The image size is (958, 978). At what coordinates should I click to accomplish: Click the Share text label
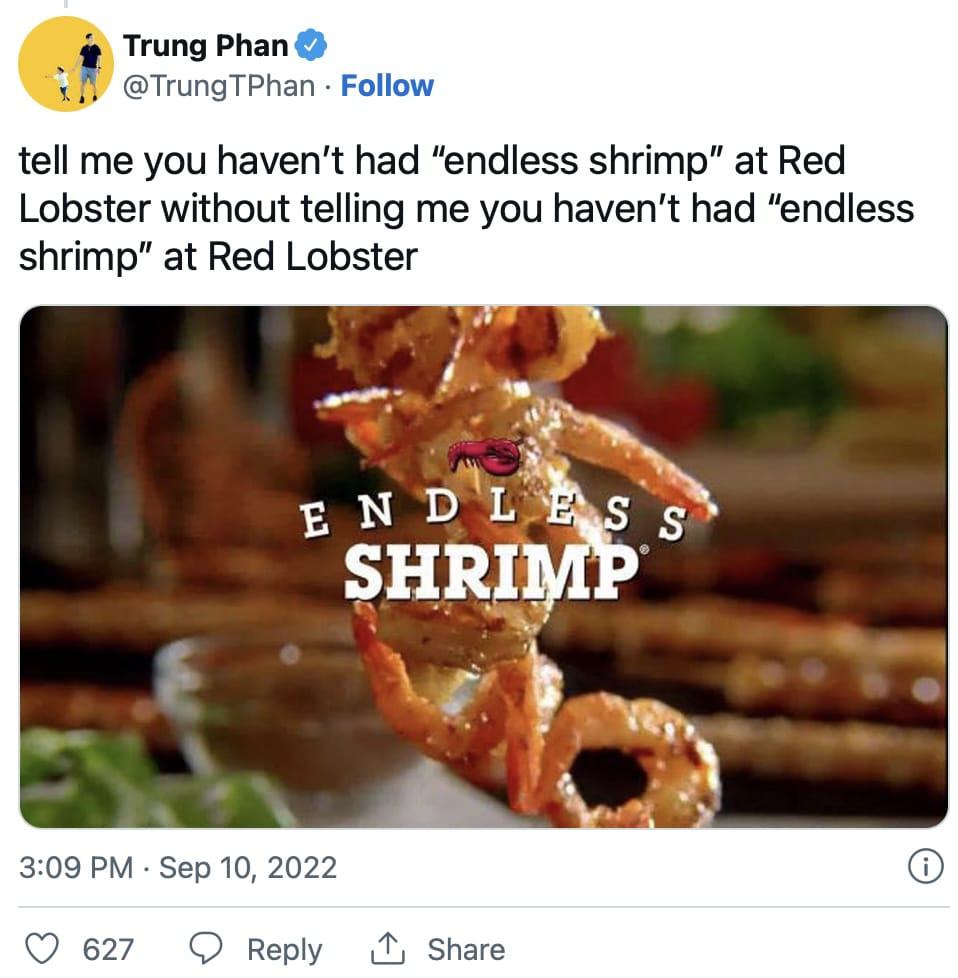(466, 949)
